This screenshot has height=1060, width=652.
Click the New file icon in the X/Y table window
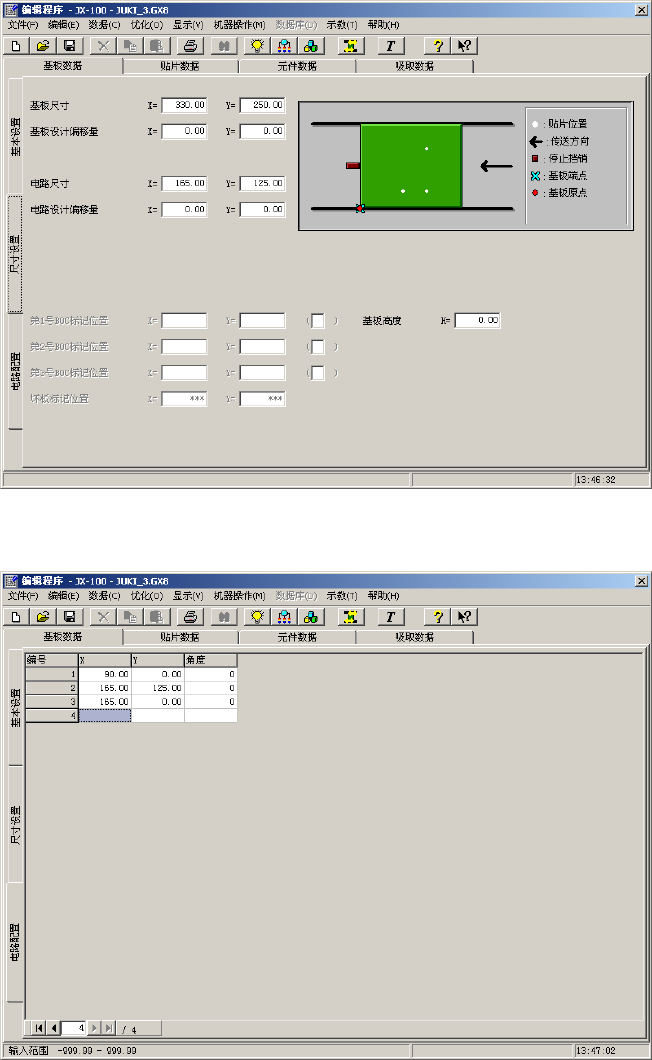coord(16,617)
